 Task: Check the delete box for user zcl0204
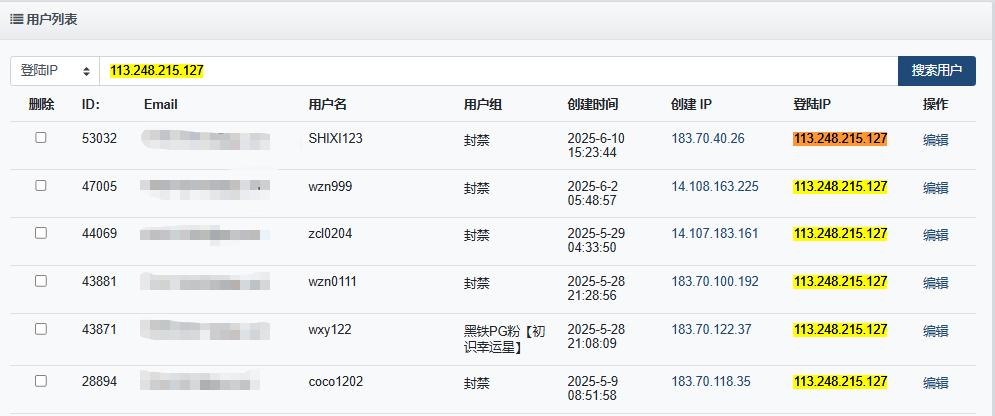pos(41,233)
